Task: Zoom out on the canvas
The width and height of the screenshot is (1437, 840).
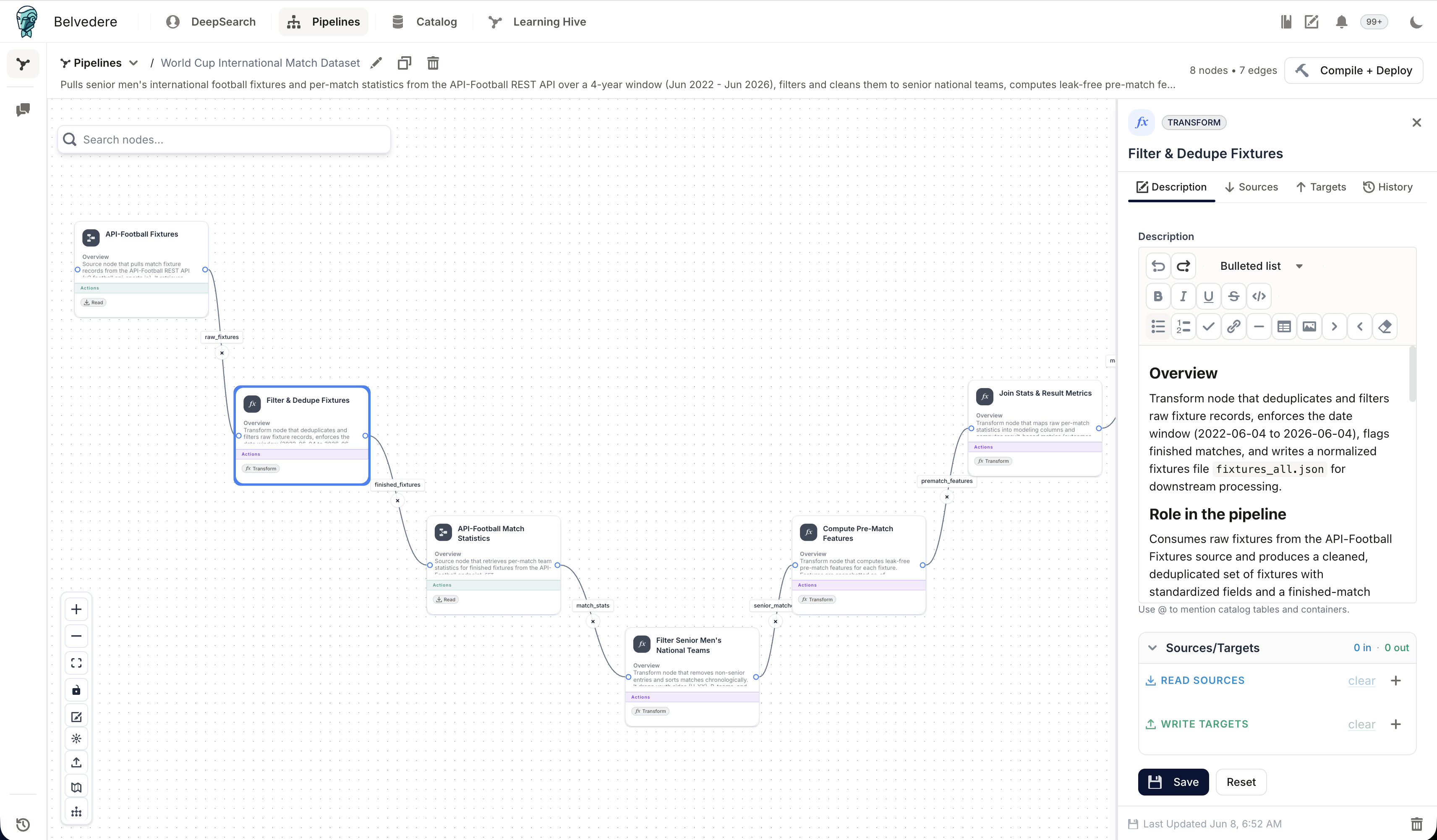Action: point(76,636)
